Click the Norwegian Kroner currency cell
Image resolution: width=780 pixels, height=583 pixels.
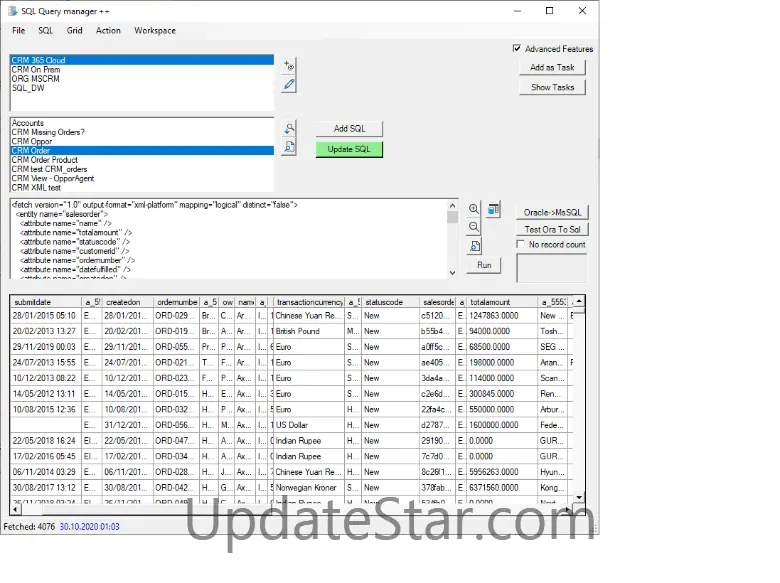pos(308,488)
